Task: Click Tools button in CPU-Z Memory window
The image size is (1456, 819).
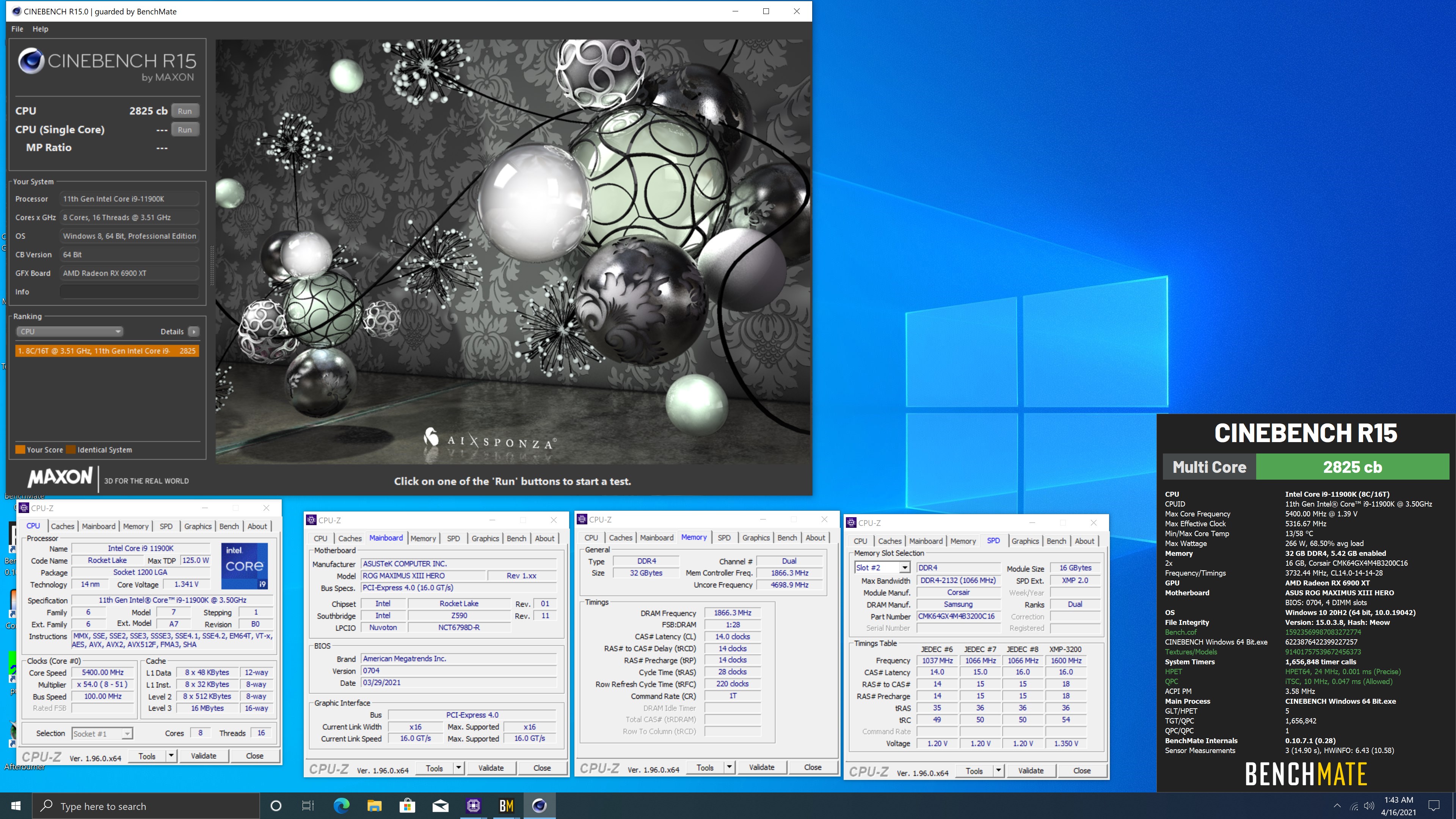Action: 705,767
